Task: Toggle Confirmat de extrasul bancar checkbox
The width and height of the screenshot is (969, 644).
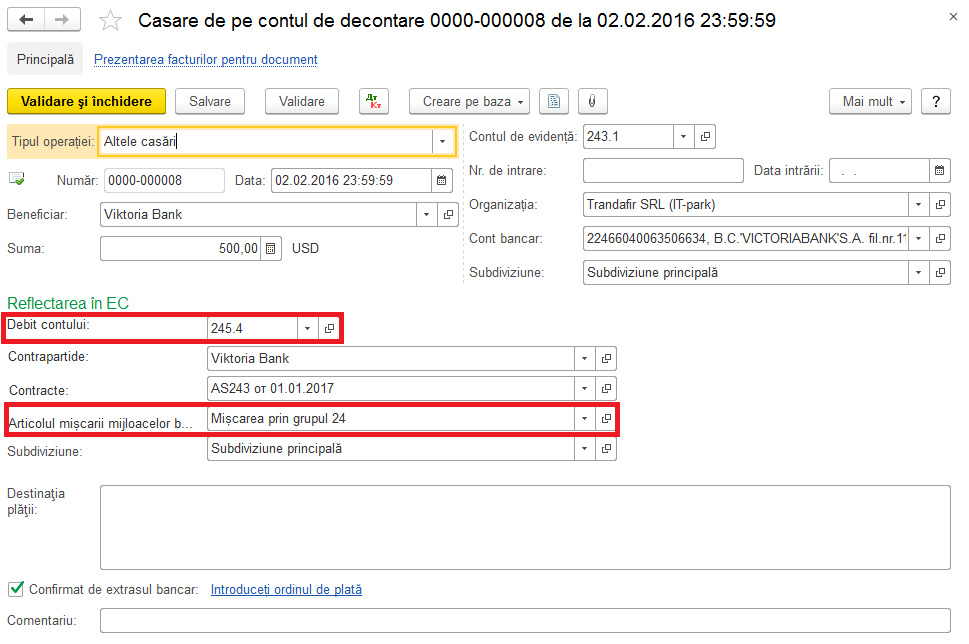Action: (15, 589)
